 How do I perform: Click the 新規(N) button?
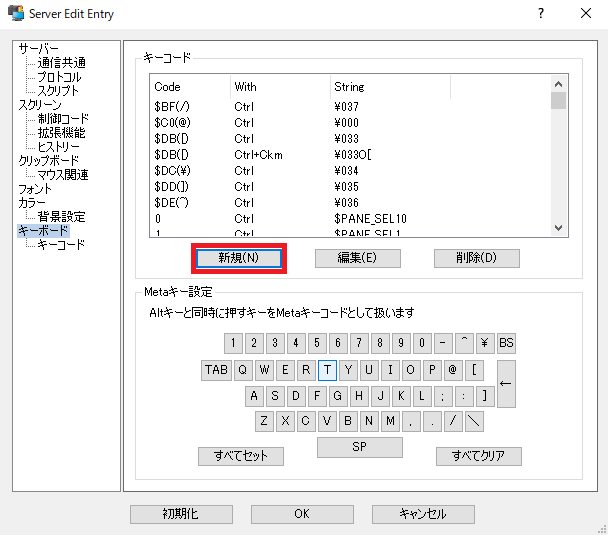238,258
